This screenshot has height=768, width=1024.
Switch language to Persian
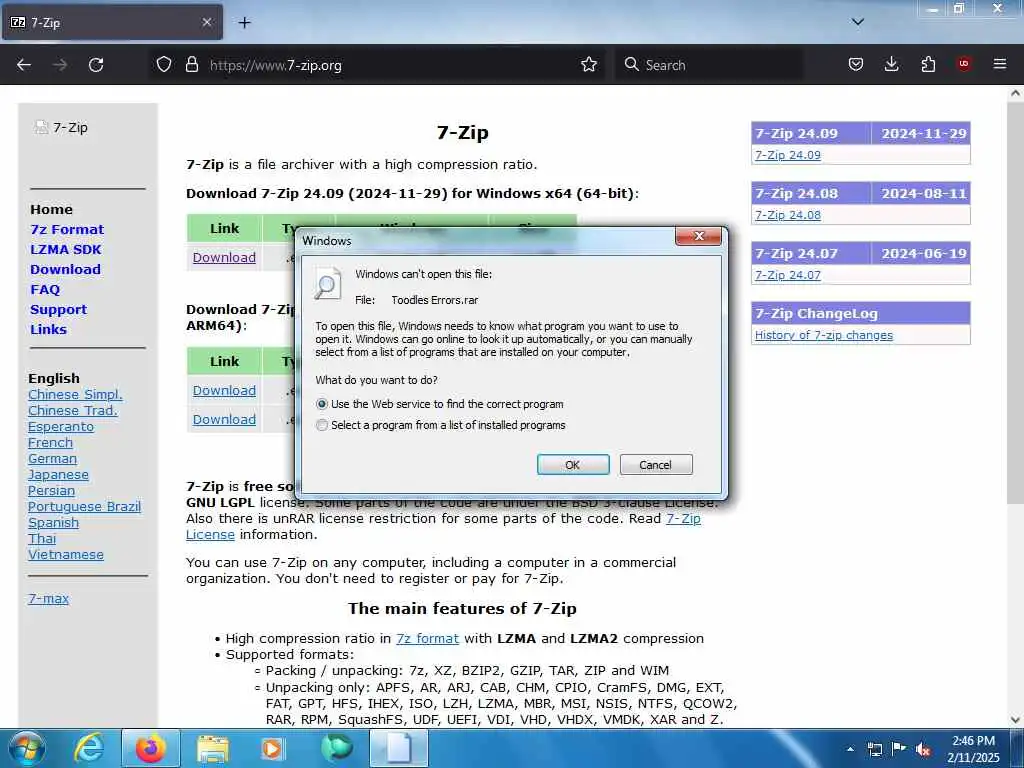(51, 490)
